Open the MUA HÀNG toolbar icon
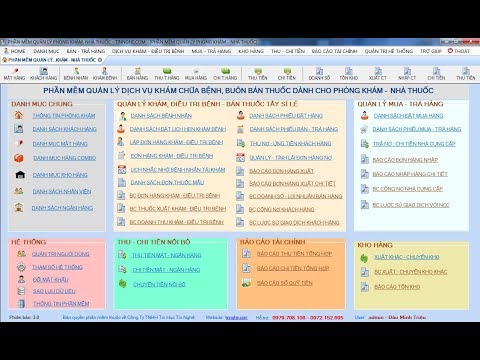This screenshot has width=480, height=360. point(196,74)
